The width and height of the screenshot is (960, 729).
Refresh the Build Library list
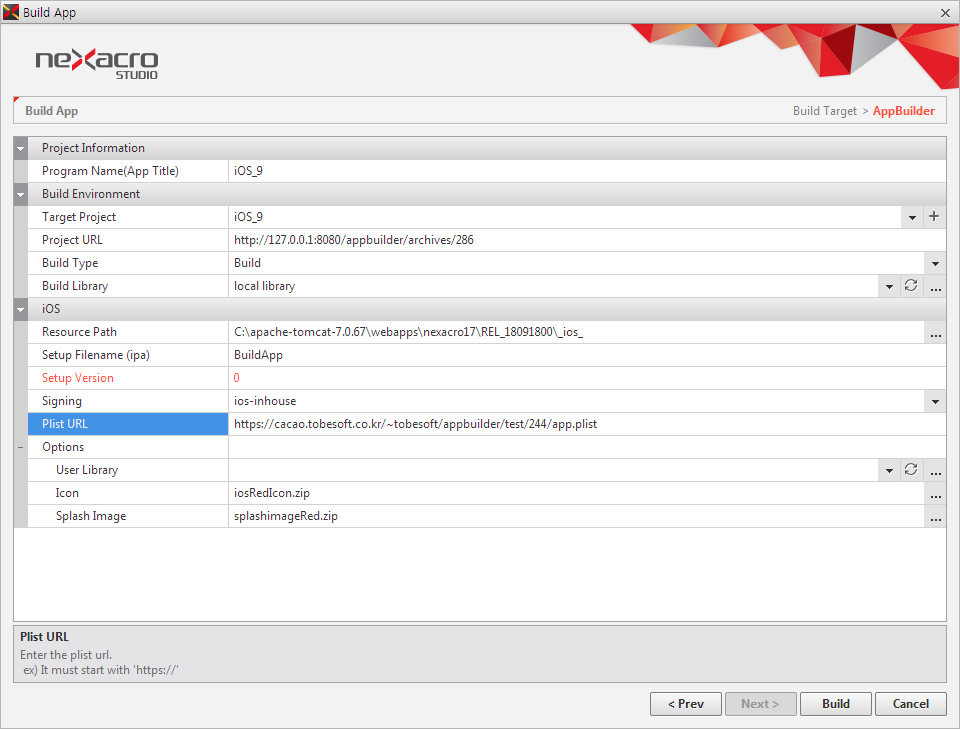pyautogui.click(x=911, y=286)
